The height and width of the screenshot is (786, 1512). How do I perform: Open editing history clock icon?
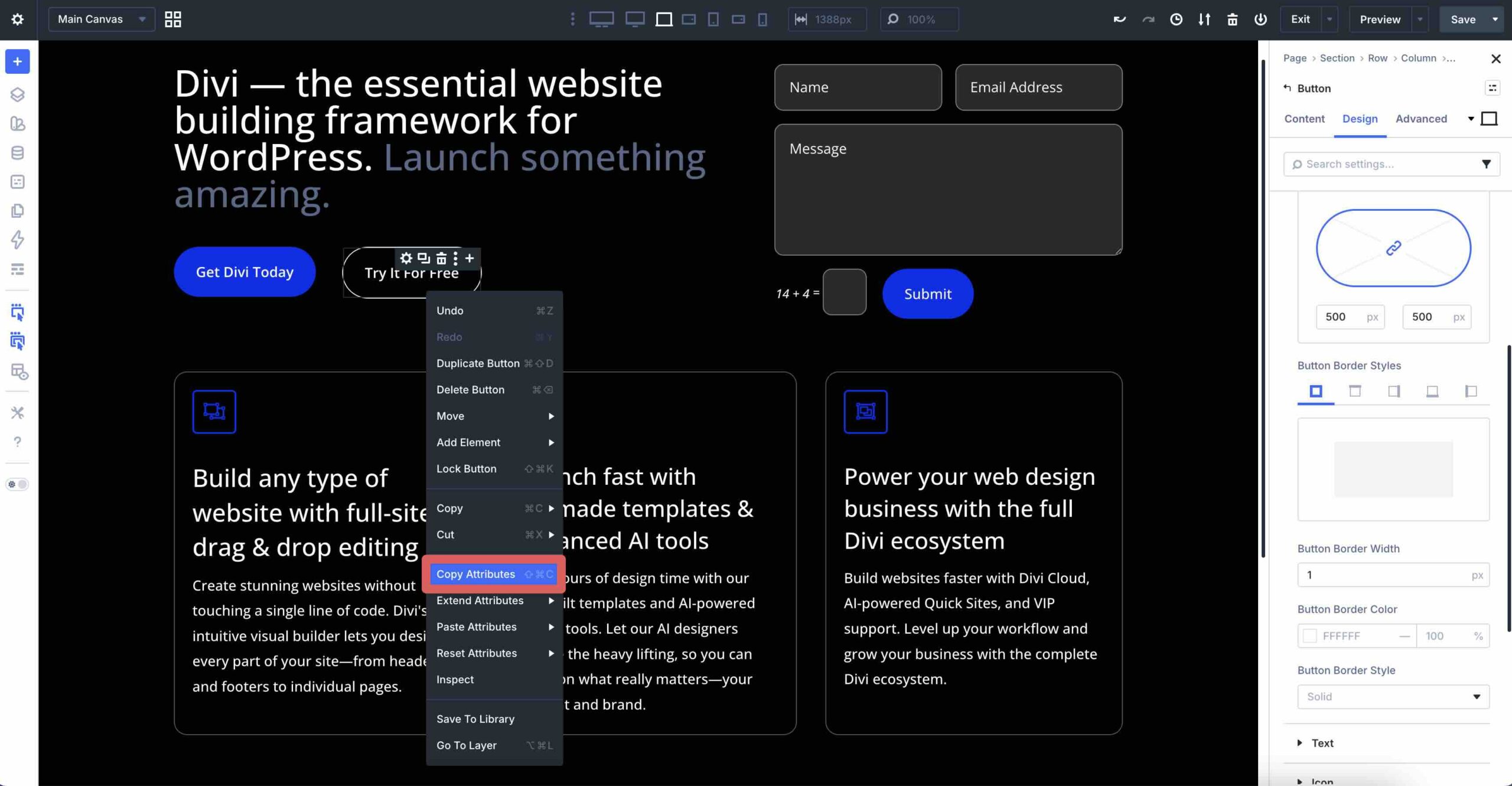1176,19
